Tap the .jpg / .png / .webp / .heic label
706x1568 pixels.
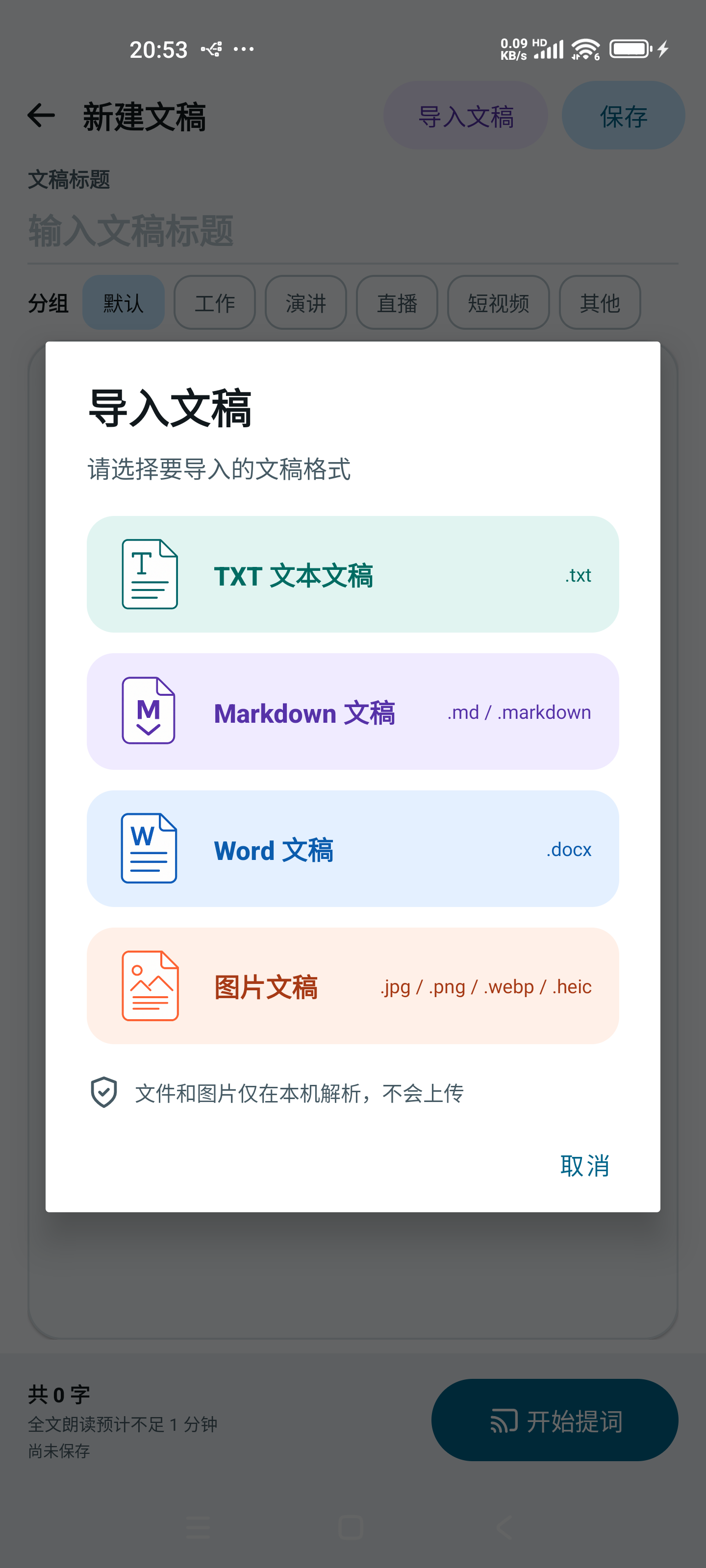(486, 987)
